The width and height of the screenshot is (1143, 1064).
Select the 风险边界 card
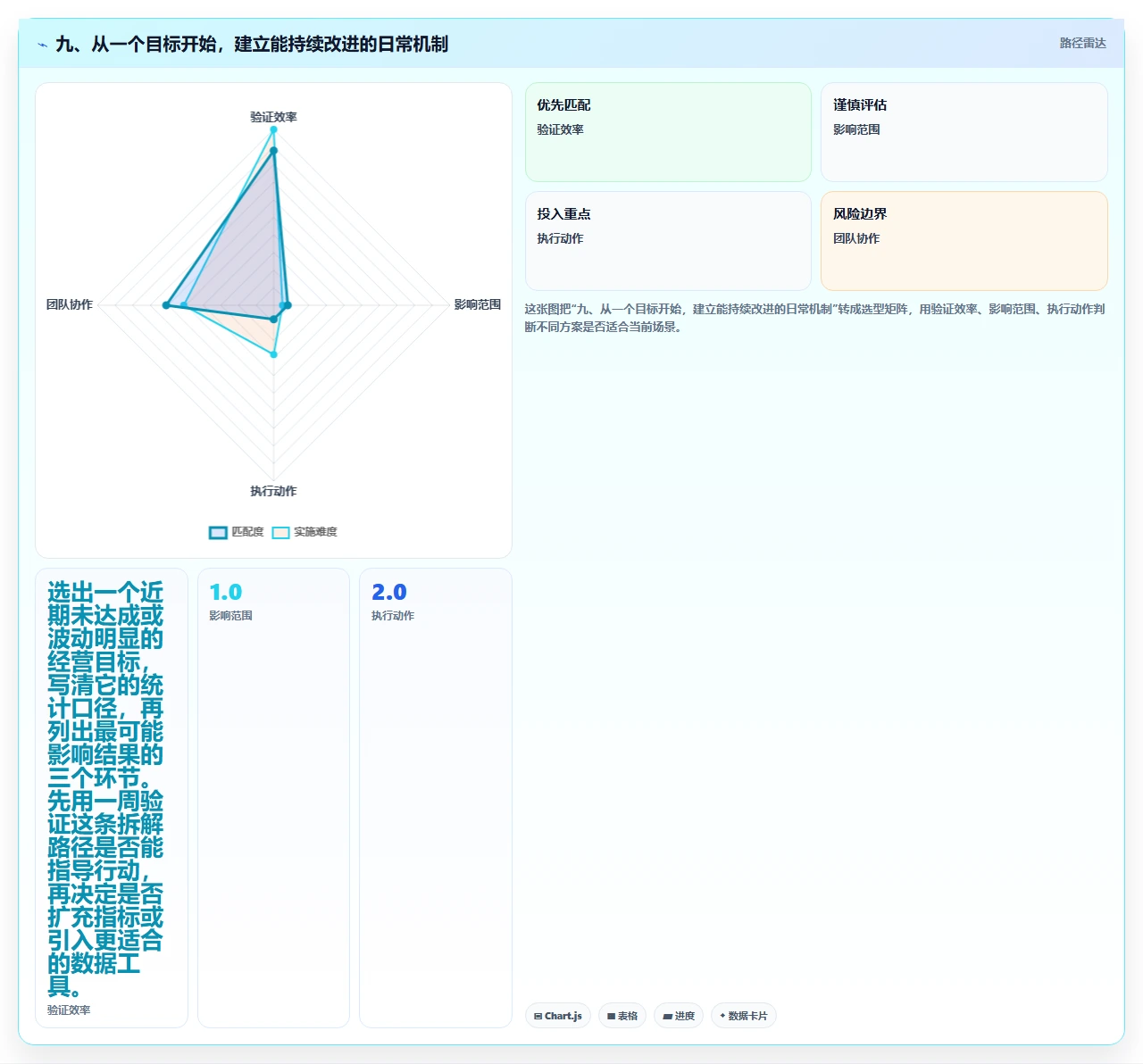point(964,241)
